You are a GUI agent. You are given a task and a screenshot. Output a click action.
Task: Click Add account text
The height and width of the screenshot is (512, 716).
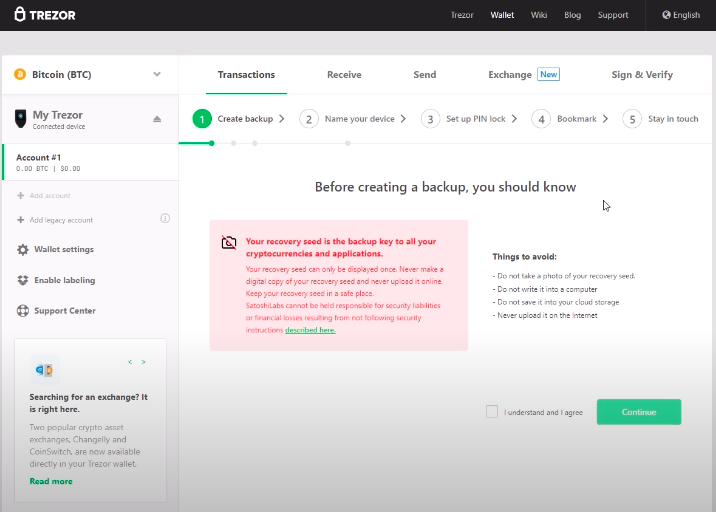click(50, 195)
